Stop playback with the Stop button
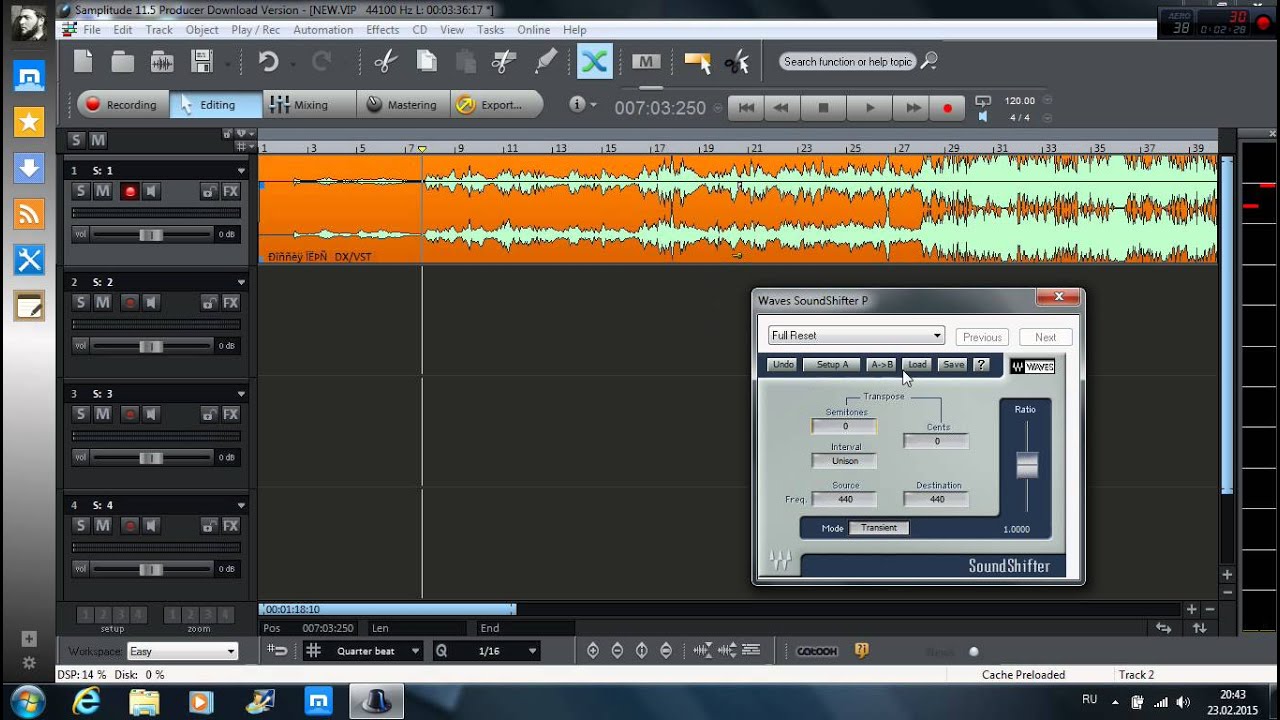Image resolution: width=1280 pixels, height=720 pixels. (824, 107)
